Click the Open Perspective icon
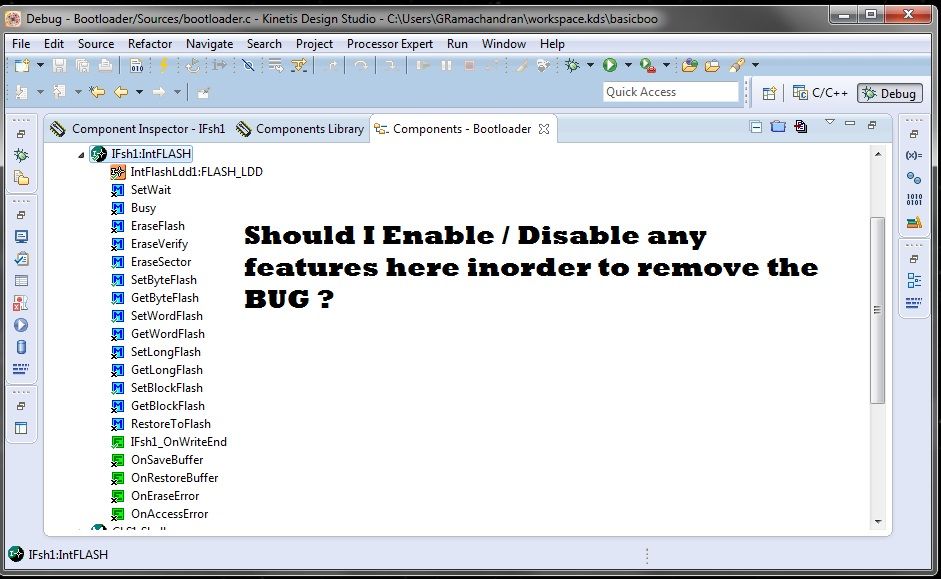 coord(769,93)
